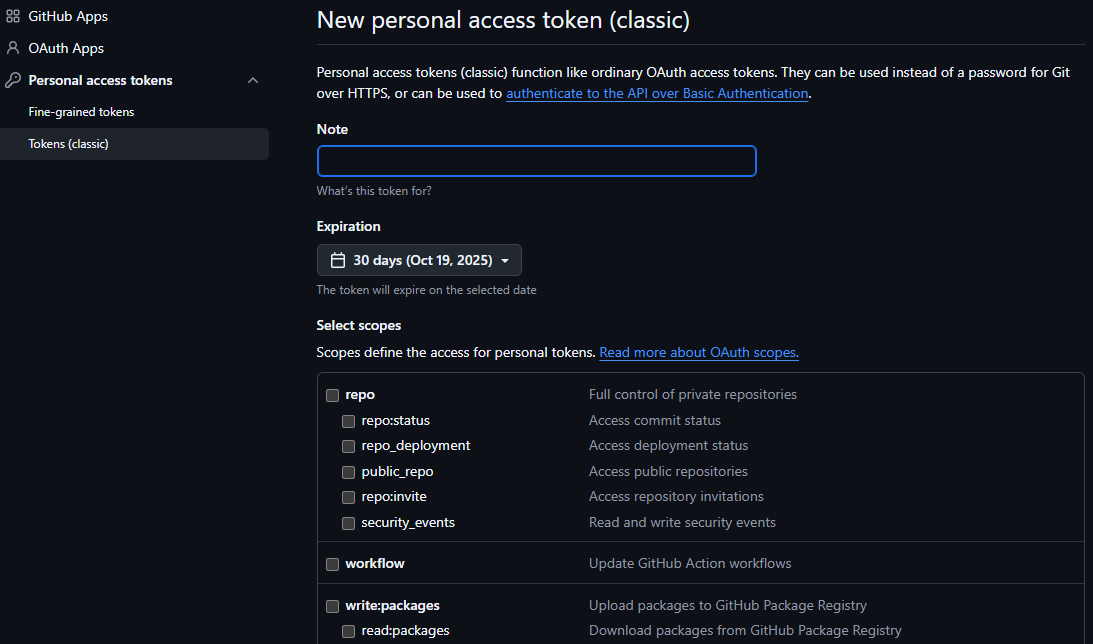Toggle the workflow scope checkbox
Screen dimensions: 1093x644
pyautogui.click(x=333, y=564)
